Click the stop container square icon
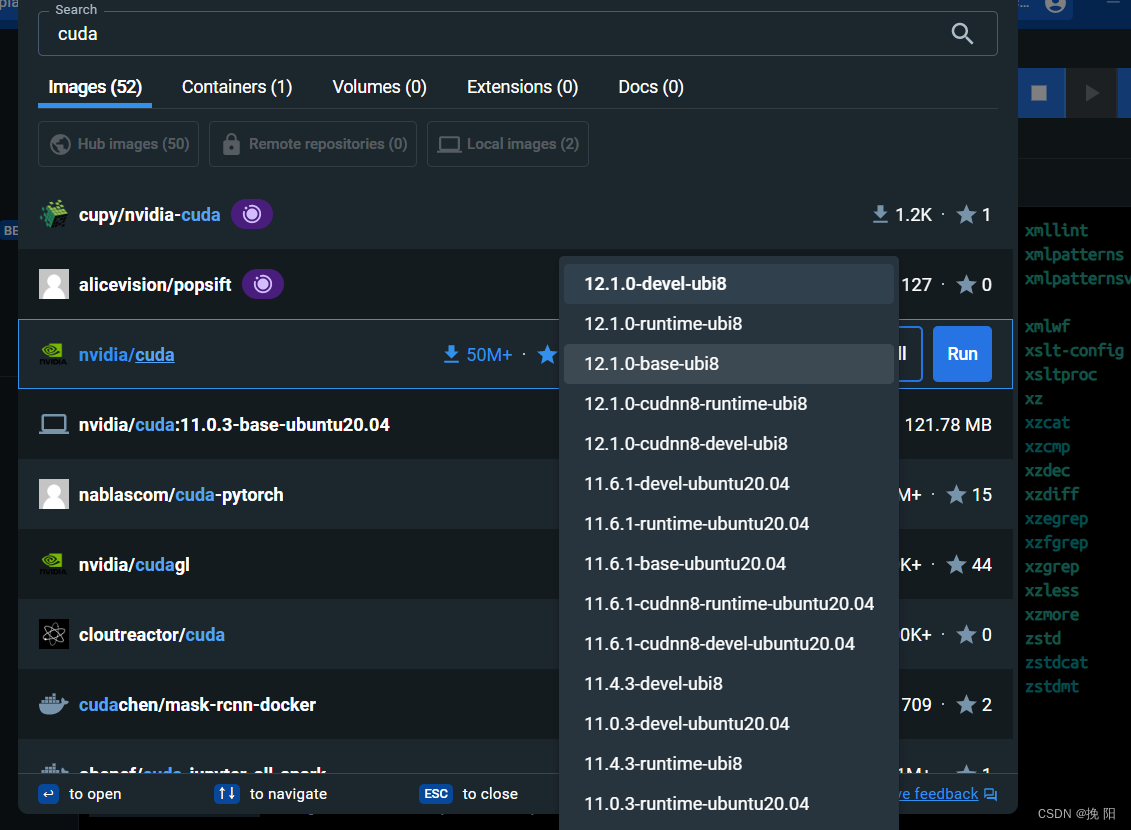This screenshot has width=1131, height=830. pos(1041,92)
